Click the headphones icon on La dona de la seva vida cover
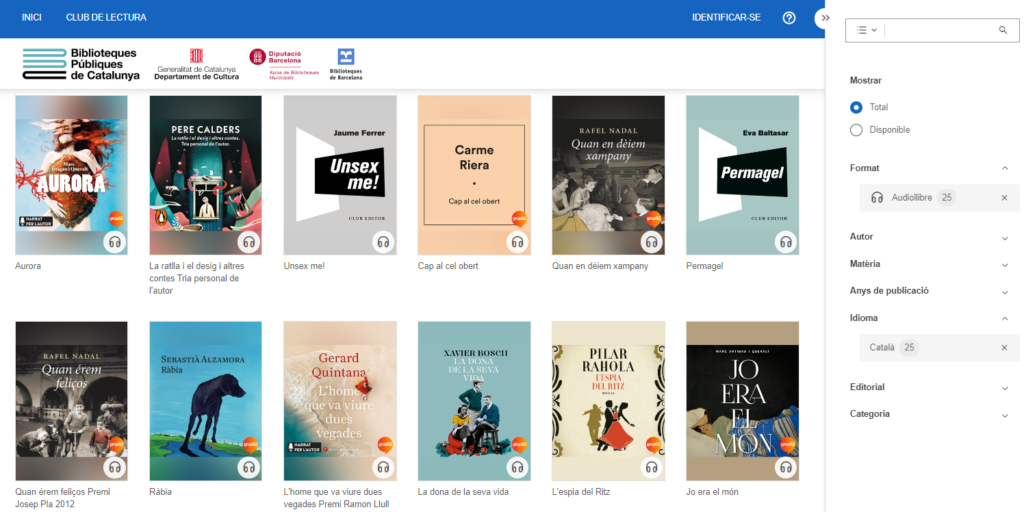 coord(518,468)
